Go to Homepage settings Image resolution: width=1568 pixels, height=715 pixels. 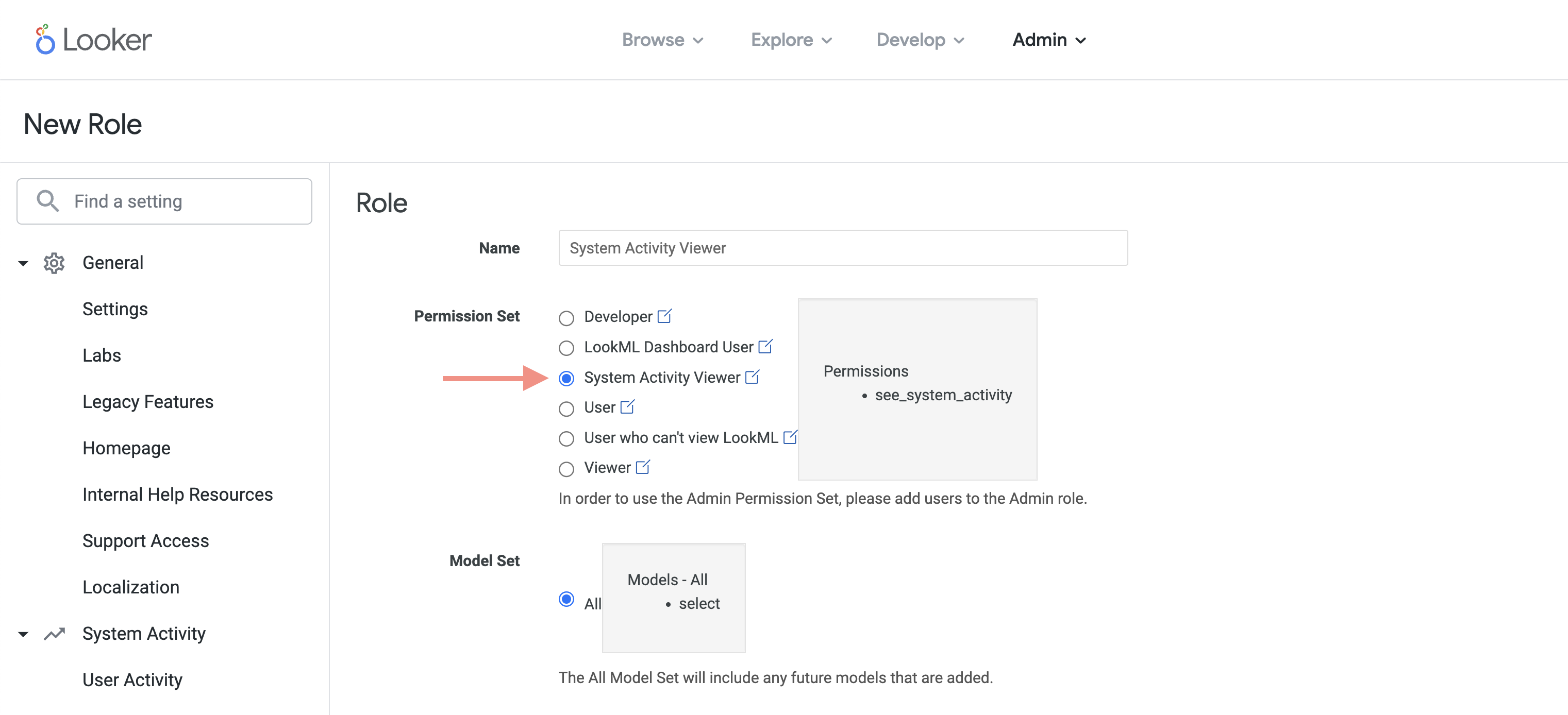(x=126, y=448)
